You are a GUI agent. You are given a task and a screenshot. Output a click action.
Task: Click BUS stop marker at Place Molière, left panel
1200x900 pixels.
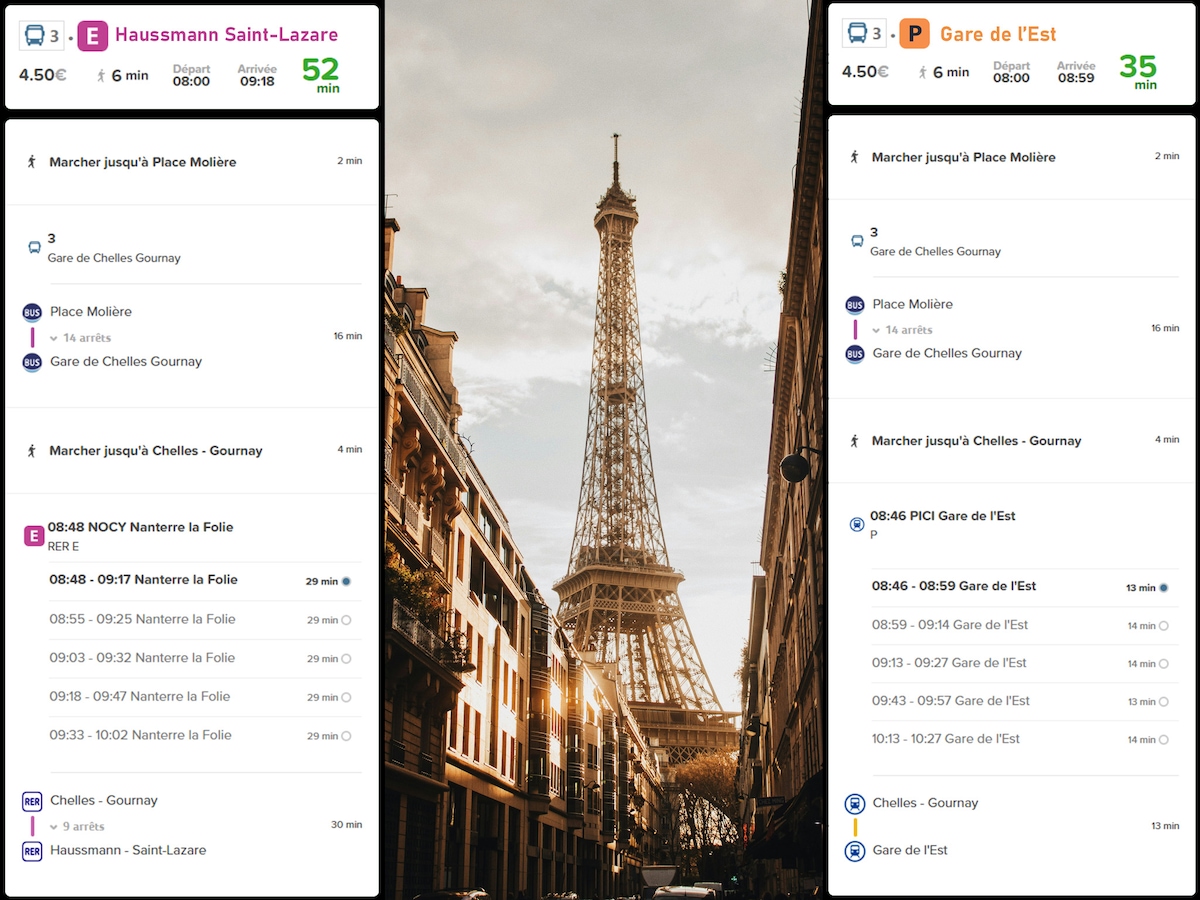[32, 312]
